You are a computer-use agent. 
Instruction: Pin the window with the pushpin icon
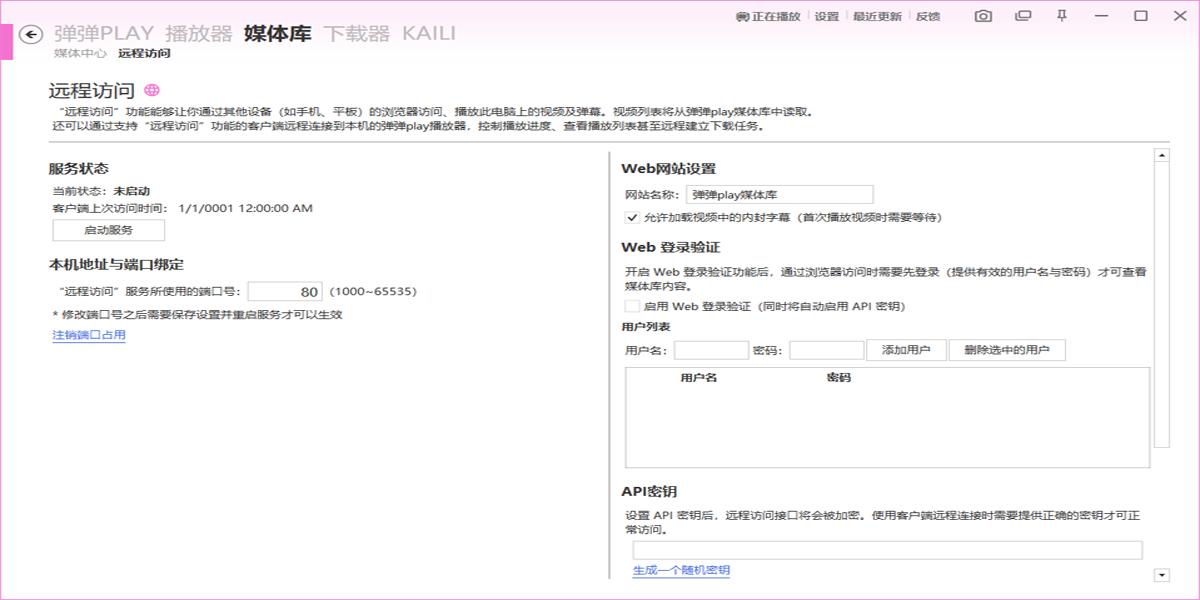point(1062,16)
